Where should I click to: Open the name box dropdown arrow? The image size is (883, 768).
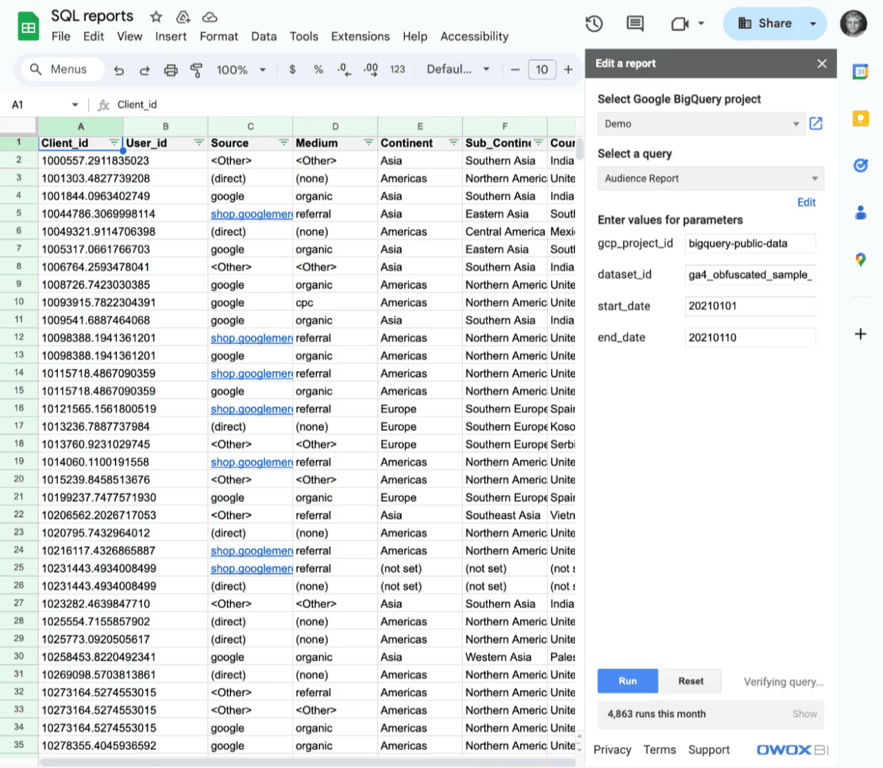[x=75, y=105]
